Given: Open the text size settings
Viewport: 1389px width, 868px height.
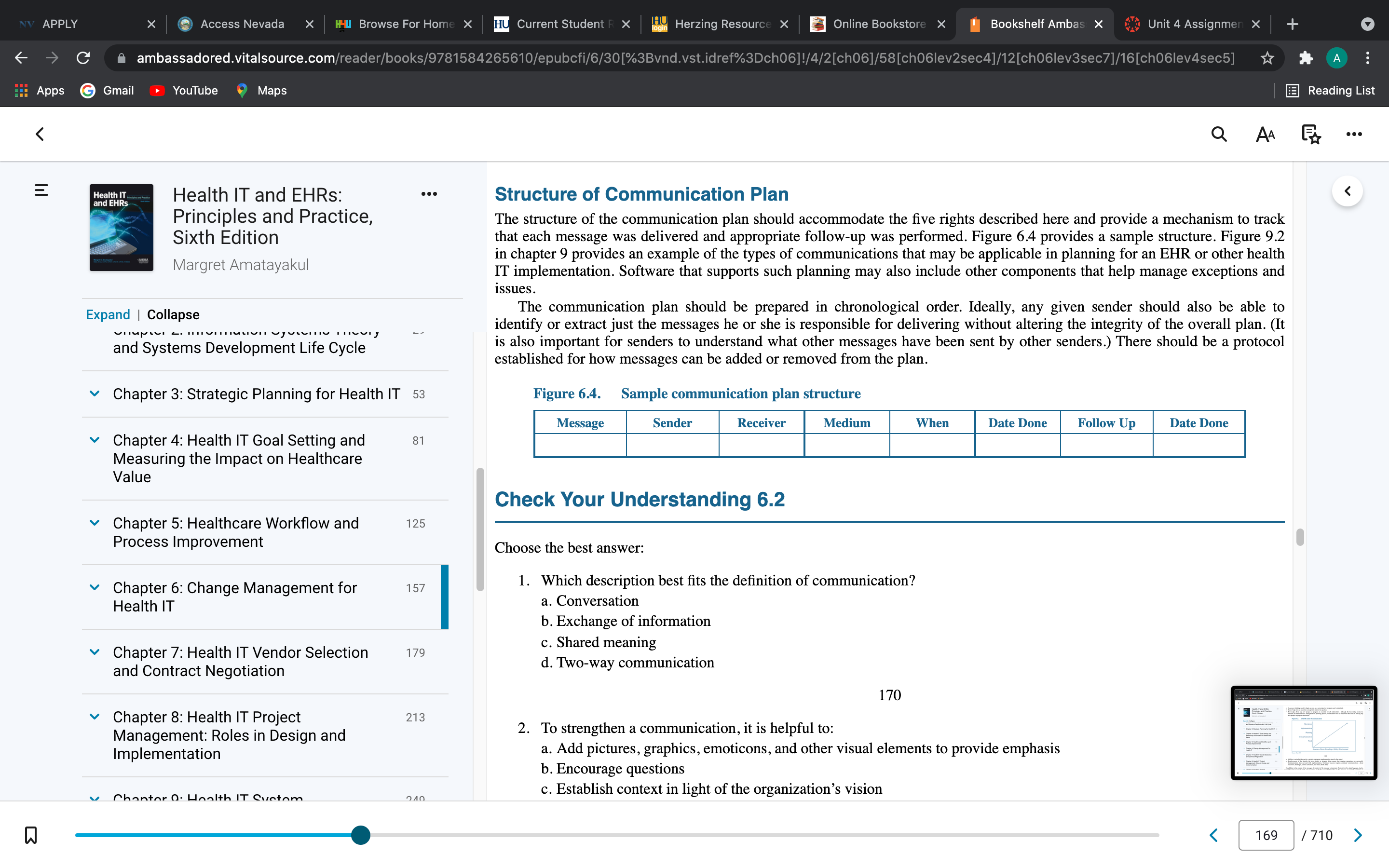Looking at the screenshot, I should click(1265, 135).
